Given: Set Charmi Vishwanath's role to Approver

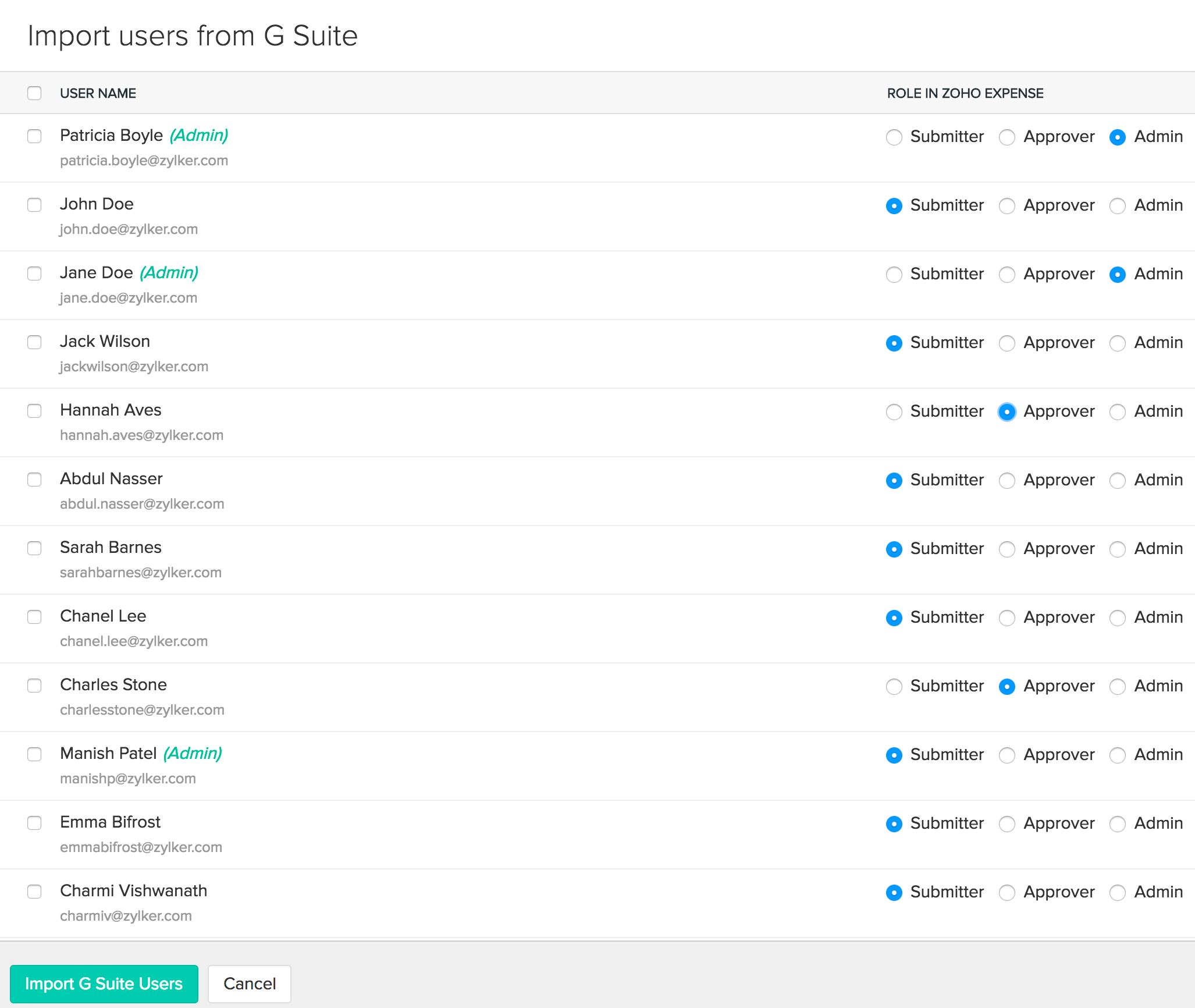Looking at the screenshot, I should 1007,893.
